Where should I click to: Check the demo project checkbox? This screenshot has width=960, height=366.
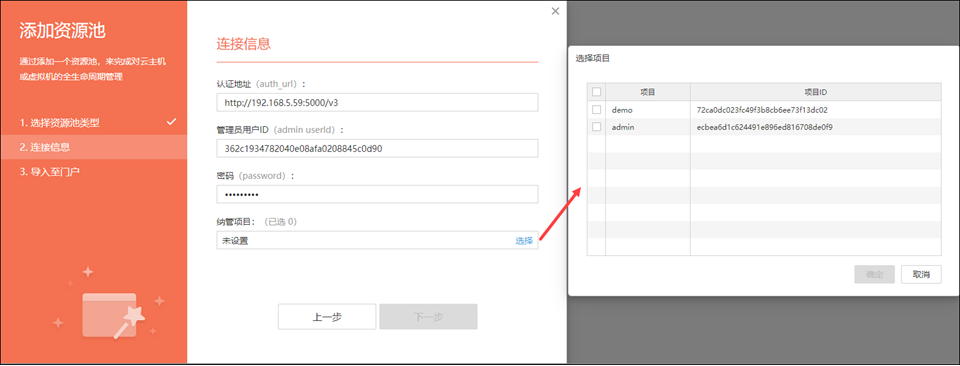pos(596,110)
